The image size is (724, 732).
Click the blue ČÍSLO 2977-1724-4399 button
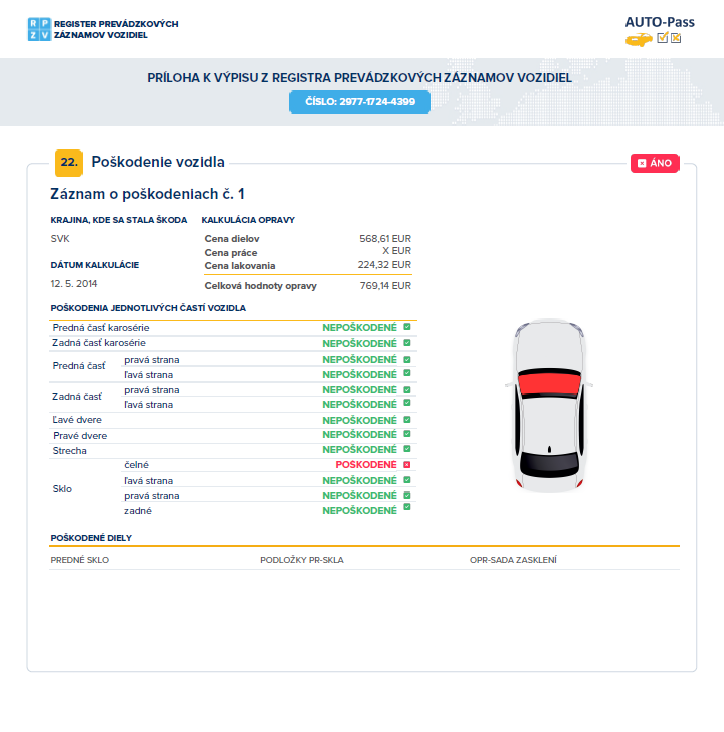pos(360,101)
